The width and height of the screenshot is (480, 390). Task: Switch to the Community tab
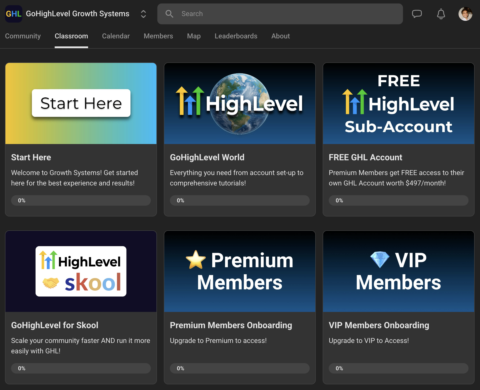tap(23, 36)
